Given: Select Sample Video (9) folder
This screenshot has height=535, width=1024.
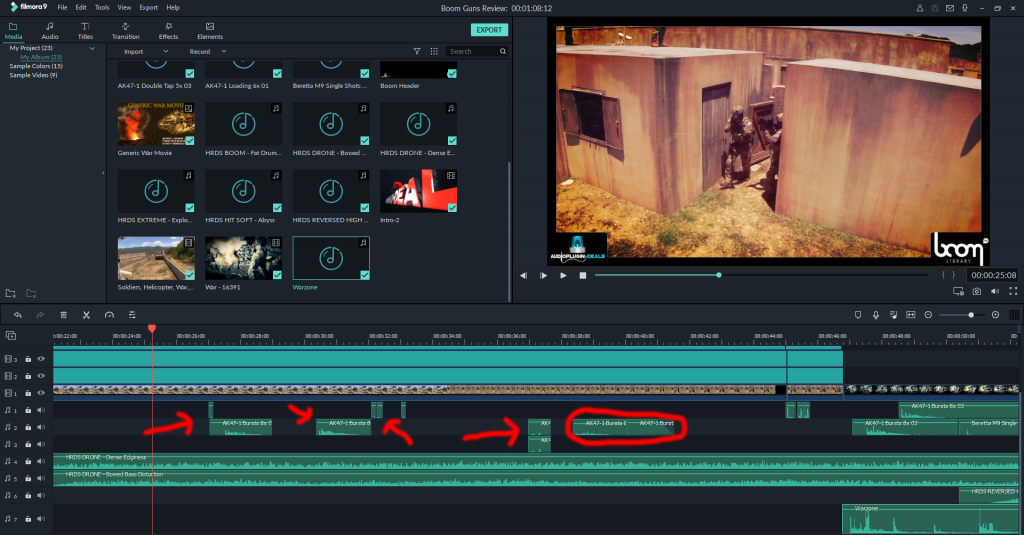Looking at the screenshot, I should (33, 75).
